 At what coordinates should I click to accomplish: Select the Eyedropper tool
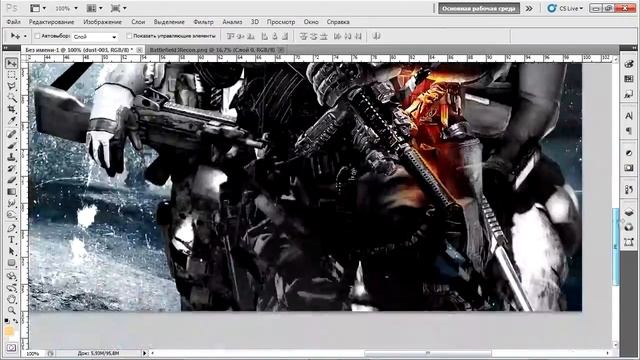[x=11, y=121]
